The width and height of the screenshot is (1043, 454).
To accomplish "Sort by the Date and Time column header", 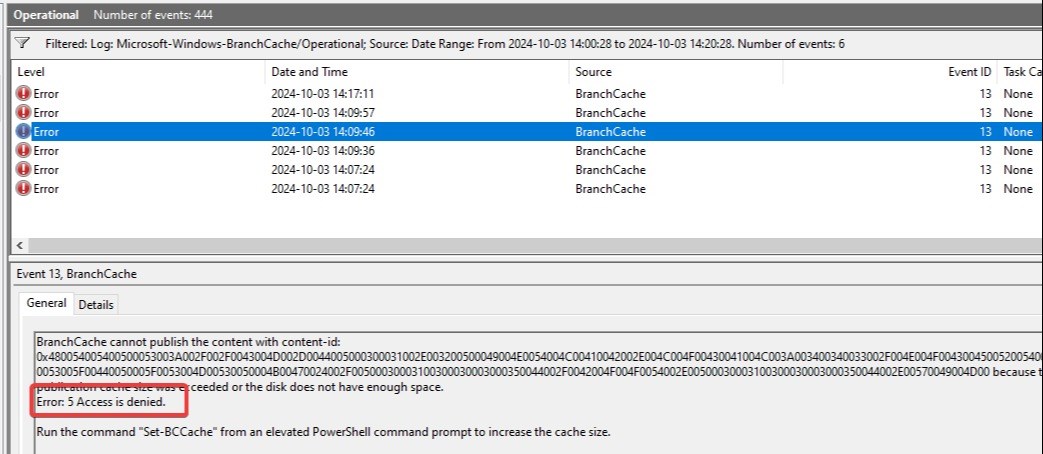I will pos(417,72).
